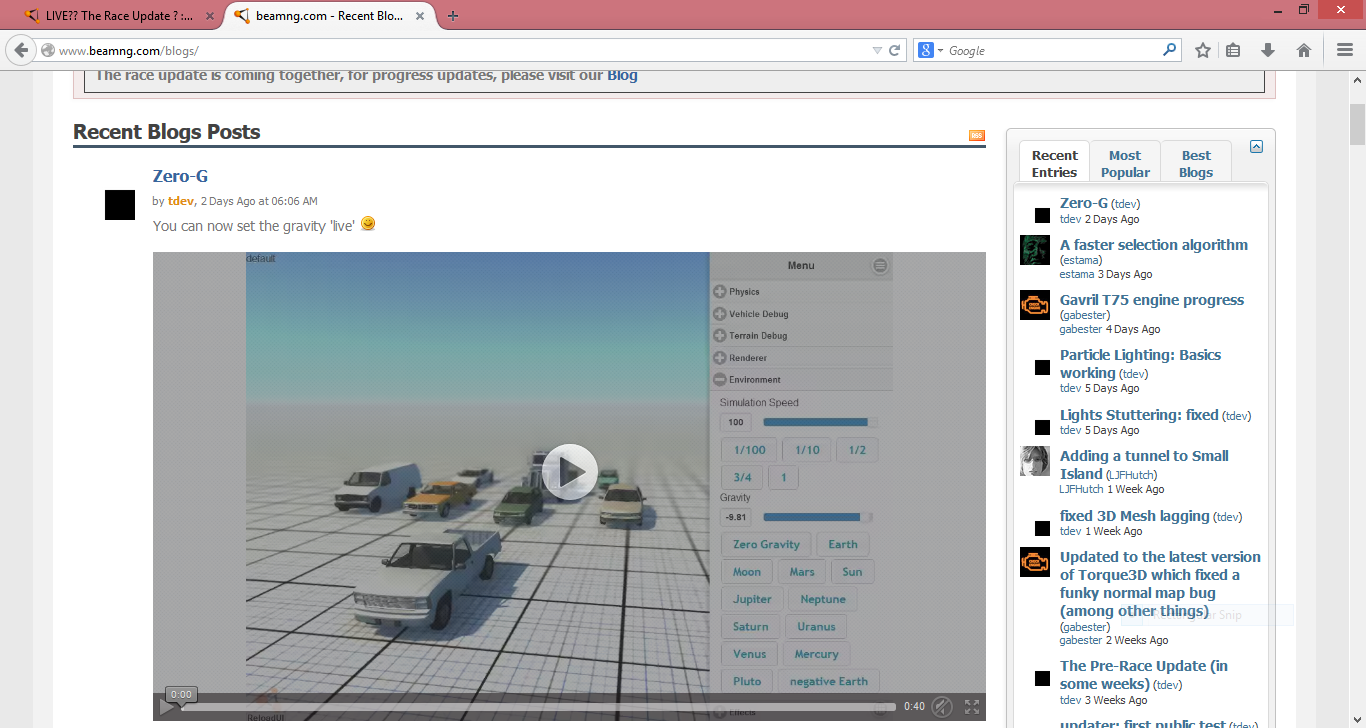Go back using the browser back arrow
This screenshot has width=1366, height=728.
coord(21,50)
